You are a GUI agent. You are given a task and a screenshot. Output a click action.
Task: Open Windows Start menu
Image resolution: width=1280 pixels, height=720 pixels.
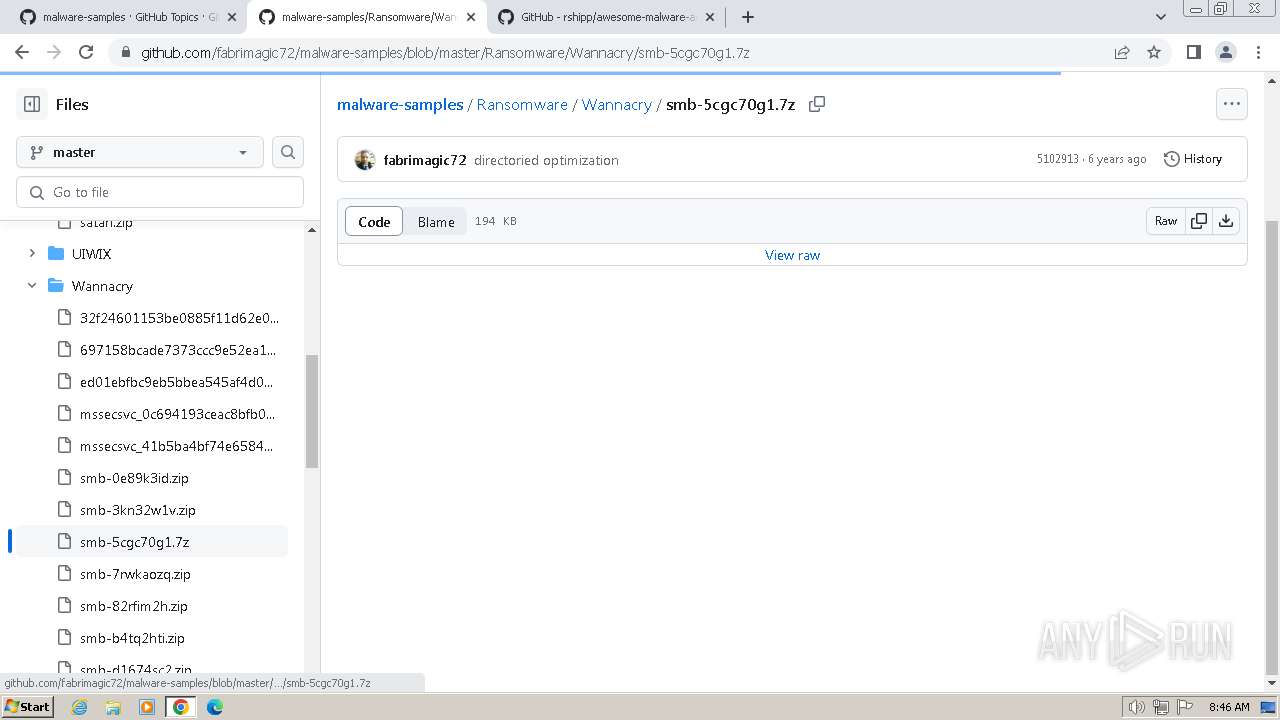coord(27,706)
